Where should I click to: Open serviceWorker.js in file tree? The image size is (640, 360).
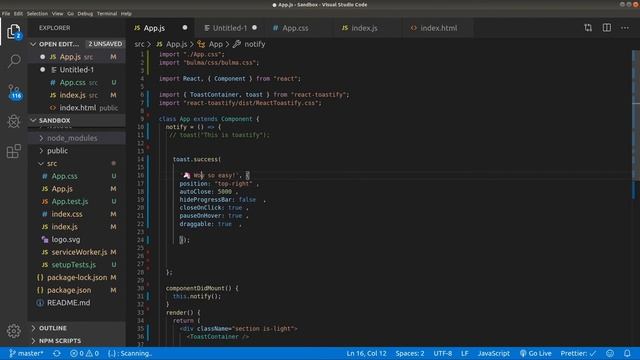[77, 252]
